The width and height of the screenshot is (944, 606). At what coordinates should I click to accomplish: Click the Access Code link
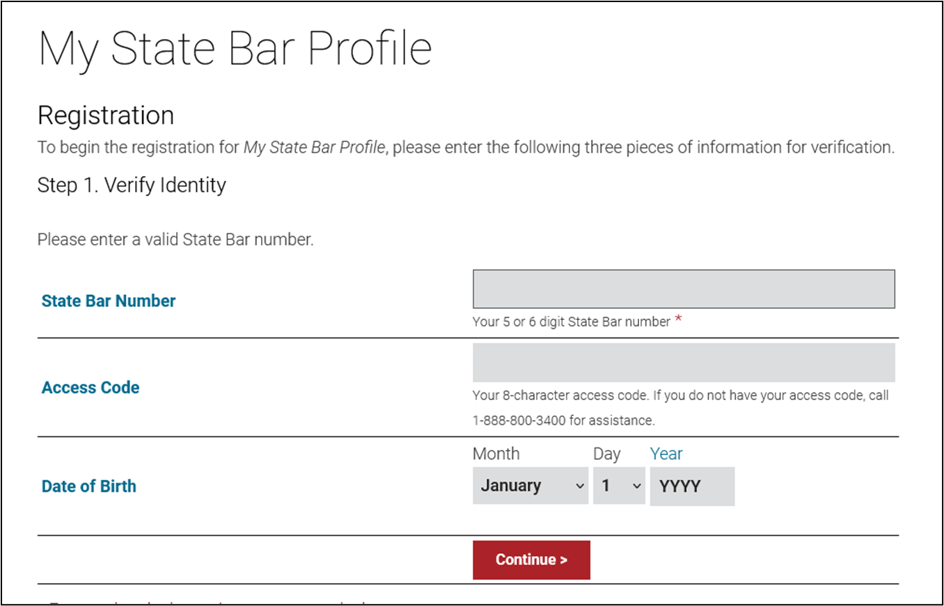(x=90, y=387)
